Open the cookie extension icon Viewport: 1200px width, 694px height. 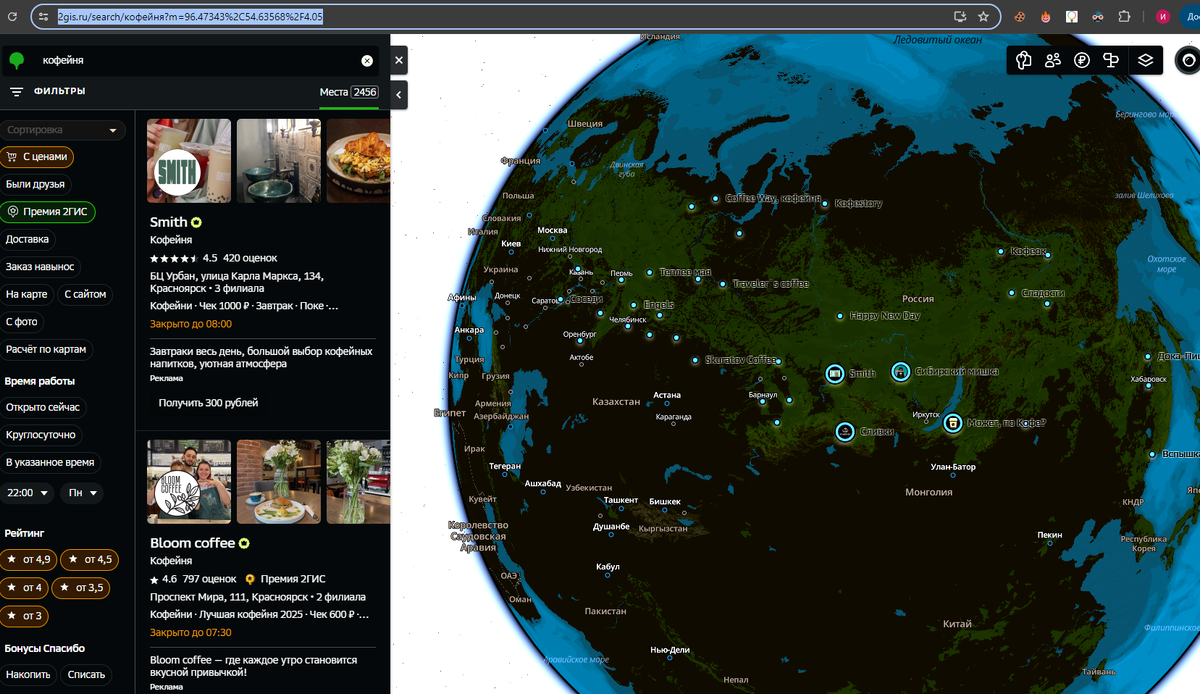click(1020, 17)
